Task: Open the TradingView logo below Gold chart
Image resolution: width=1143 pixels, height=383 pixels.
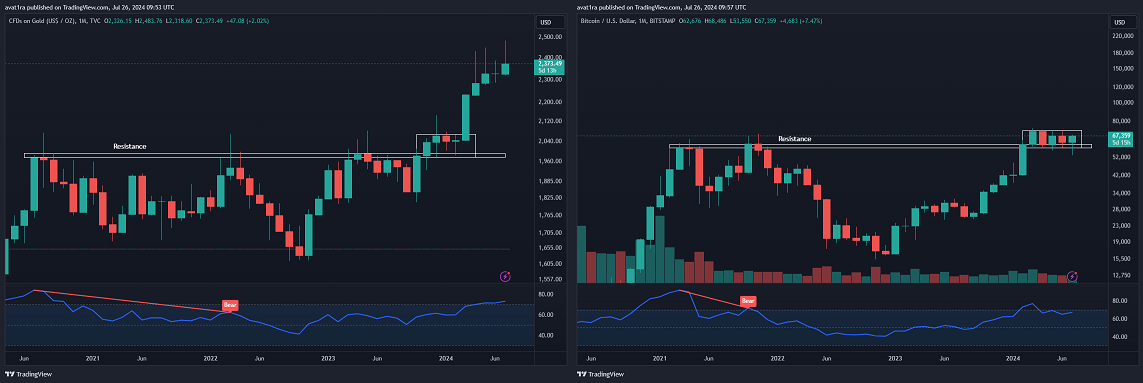Action: coord(28,374)
